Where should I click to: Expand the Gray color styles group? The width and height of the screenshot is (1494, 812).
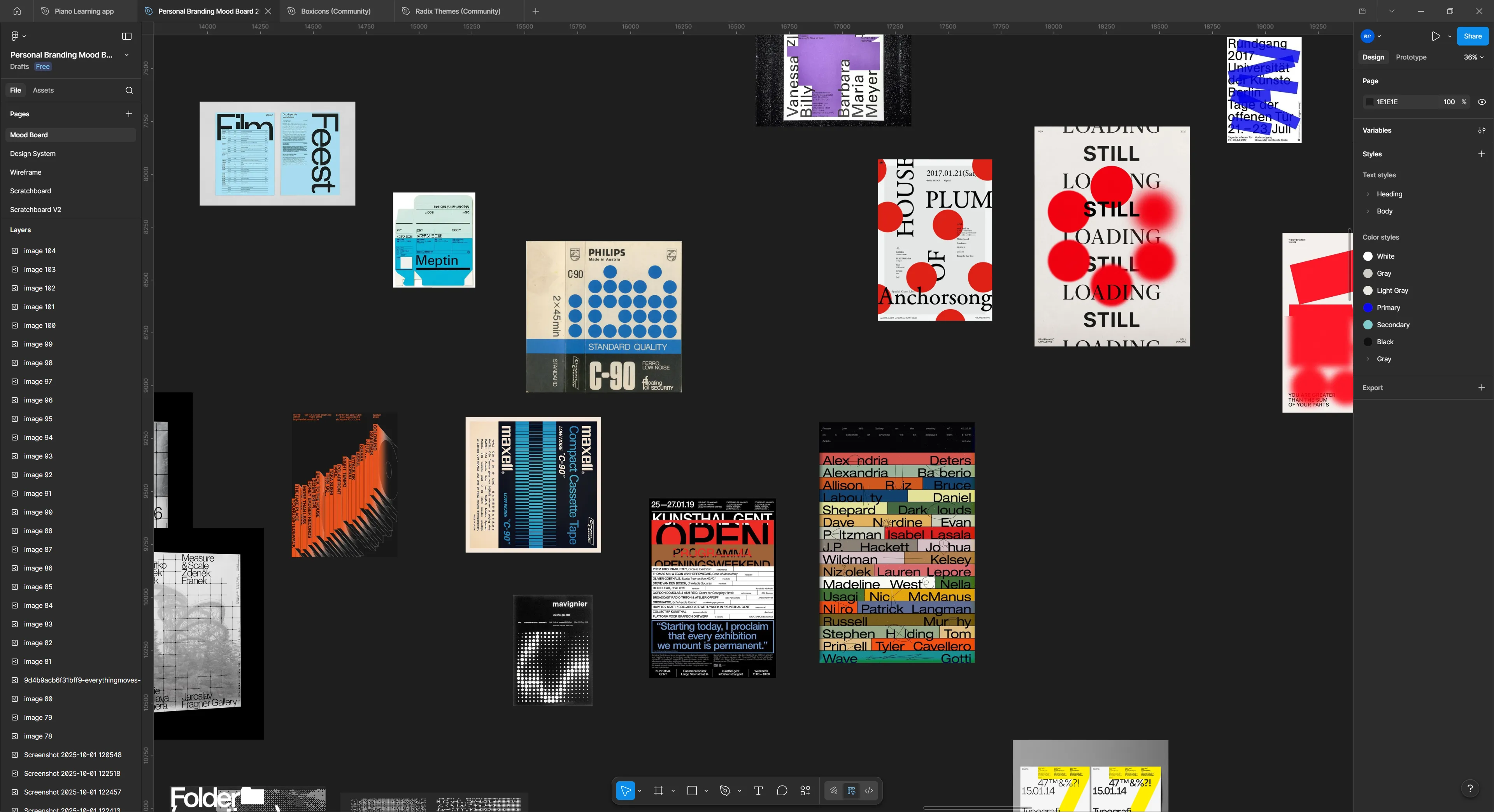click(x=1368, y=359)
